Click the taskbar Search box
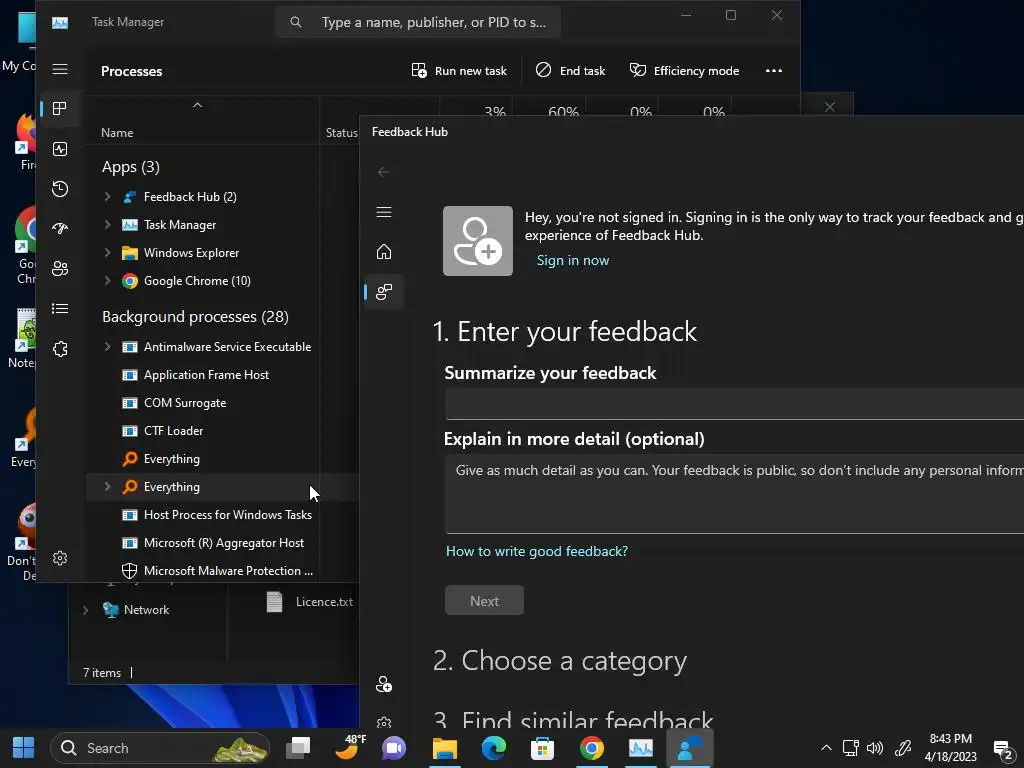The width and height of the screenshot is (1024, 768). 160,748
